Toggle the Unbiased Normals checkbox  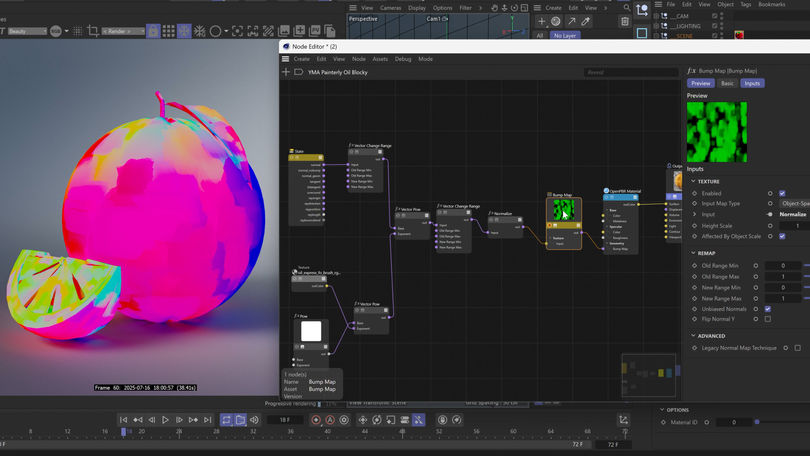(x=768, y=309)
